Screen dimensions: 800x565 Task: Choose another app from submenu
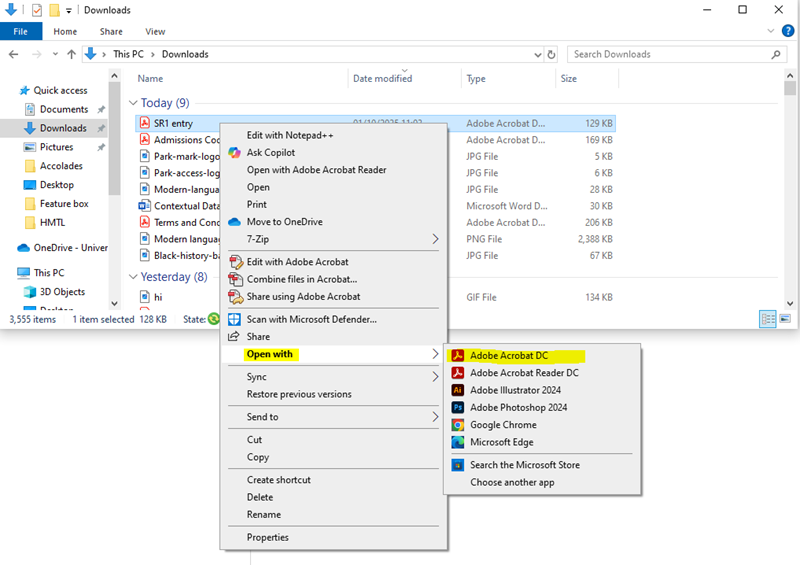pos(512,482)
